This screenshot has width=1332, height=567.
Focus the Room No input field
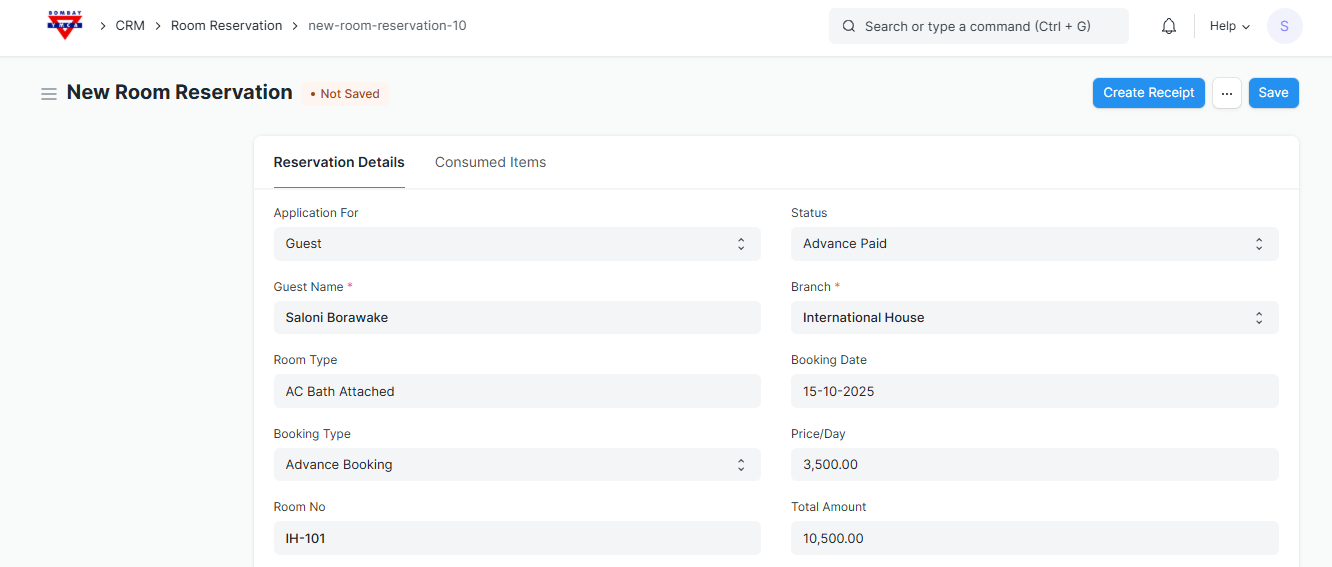tap(516, 539)
